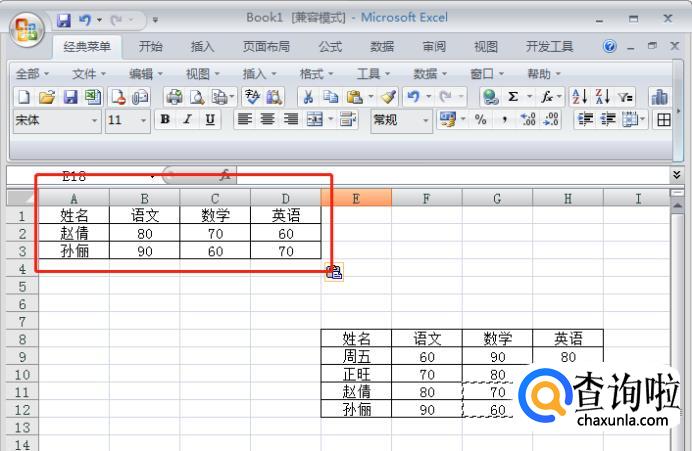692x451 pixels.
Task: Open the 编辑 classic menu
Action: 146,74
